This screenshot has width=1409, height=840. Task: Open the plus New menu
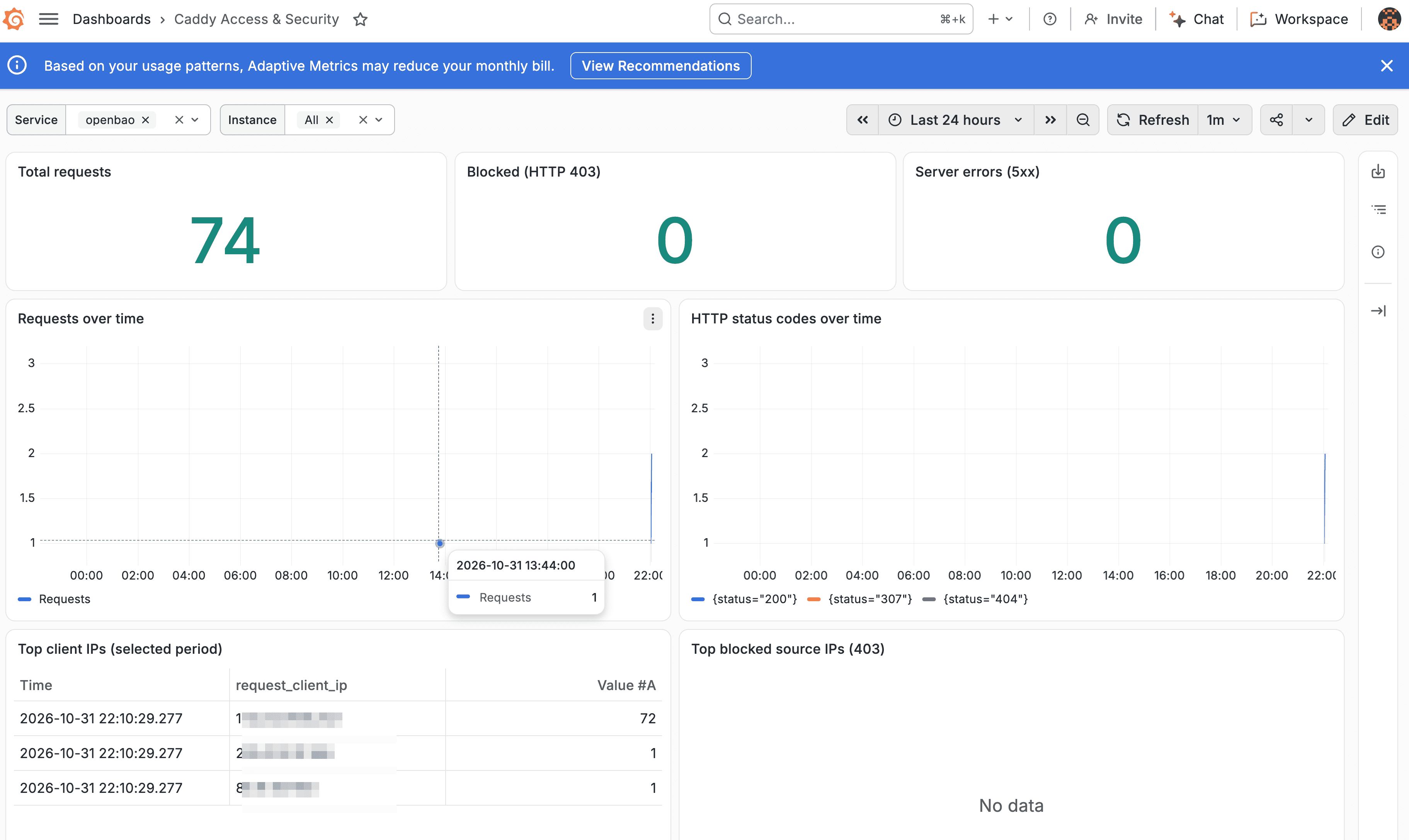click(x=1000, y=19)
